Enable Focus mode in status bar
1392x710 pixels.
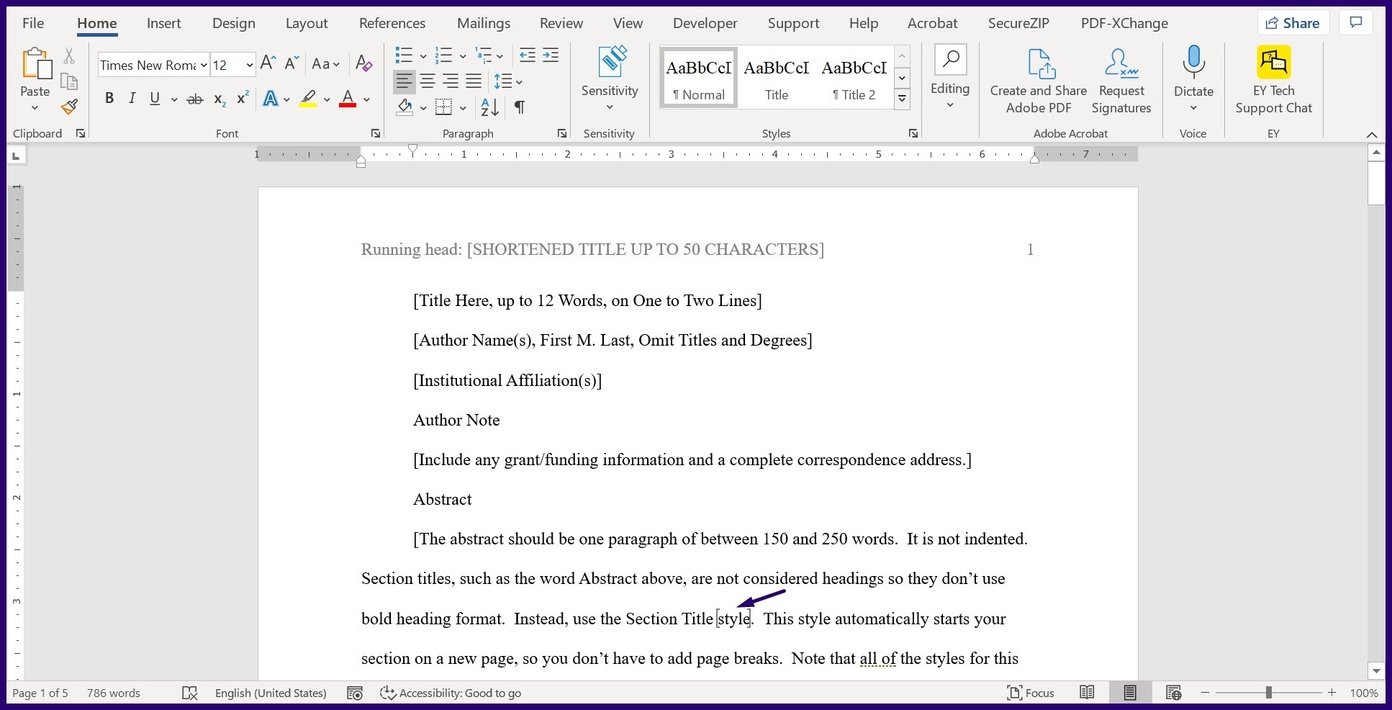[x=1031, y=692]
